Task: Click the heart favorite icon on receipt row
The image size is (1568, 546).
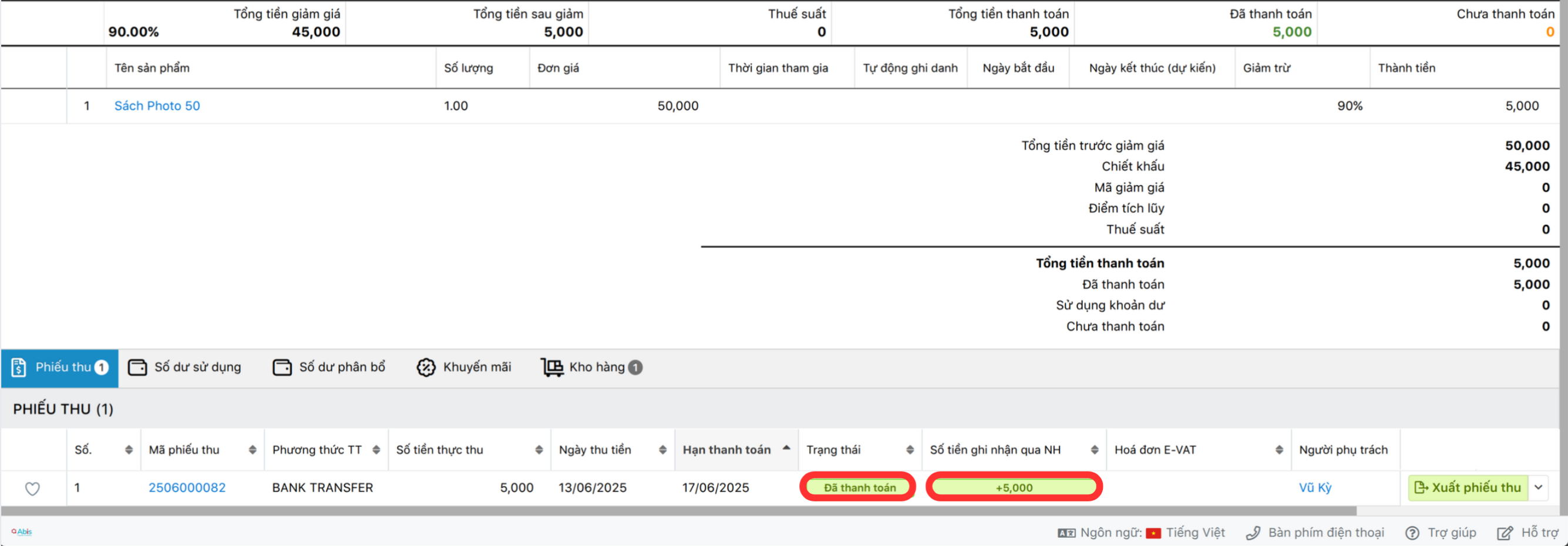Action: click(32, 488)
